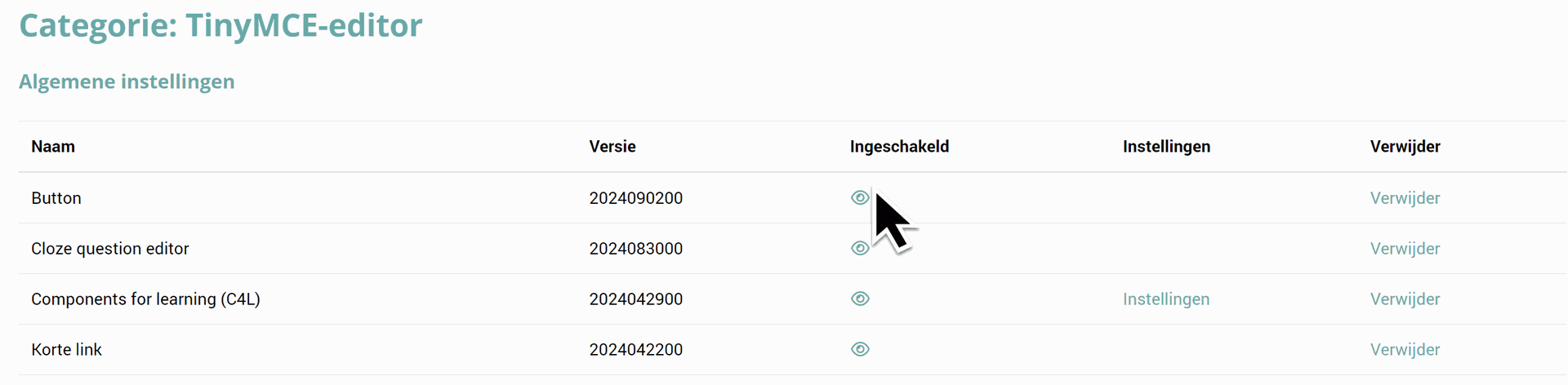Image resolution: width=1568 pixels, height=385 pixels.
Task: Click the Components for learning (C4L) name
Action: (x=145, y=299)
